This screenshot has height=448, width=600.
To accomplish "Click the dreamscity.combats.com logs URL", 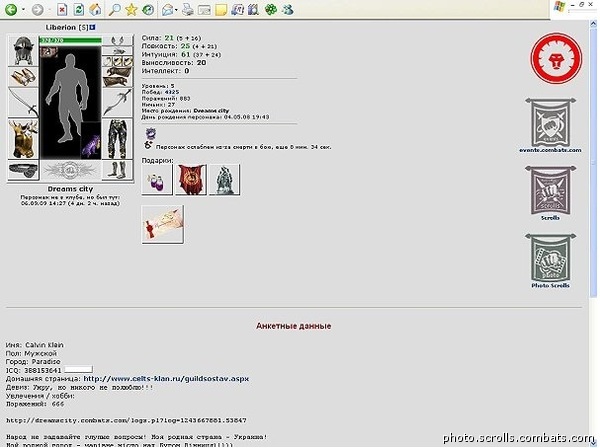I will pyautogui.click(x=126, y=420).
